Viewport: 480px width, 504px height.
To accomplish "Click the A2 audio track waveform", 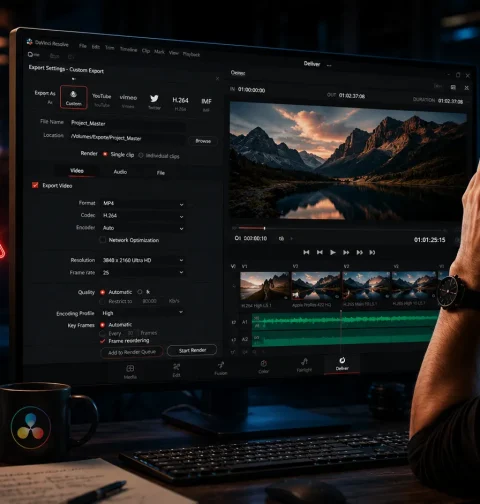I will 345,339.
